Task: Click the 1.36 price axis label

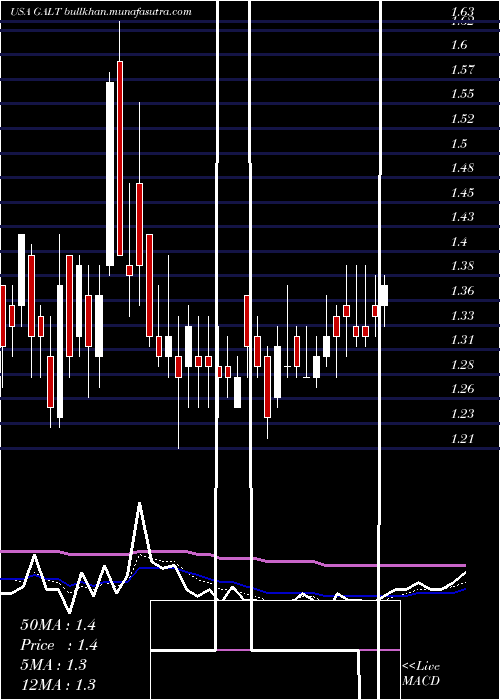Action: tap(462, 291)
